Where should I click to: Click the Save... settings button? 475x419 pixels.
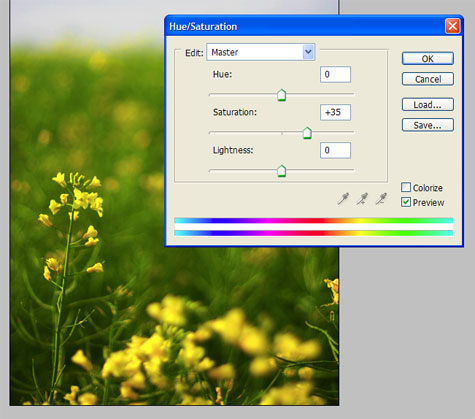(x=428, y=125)
